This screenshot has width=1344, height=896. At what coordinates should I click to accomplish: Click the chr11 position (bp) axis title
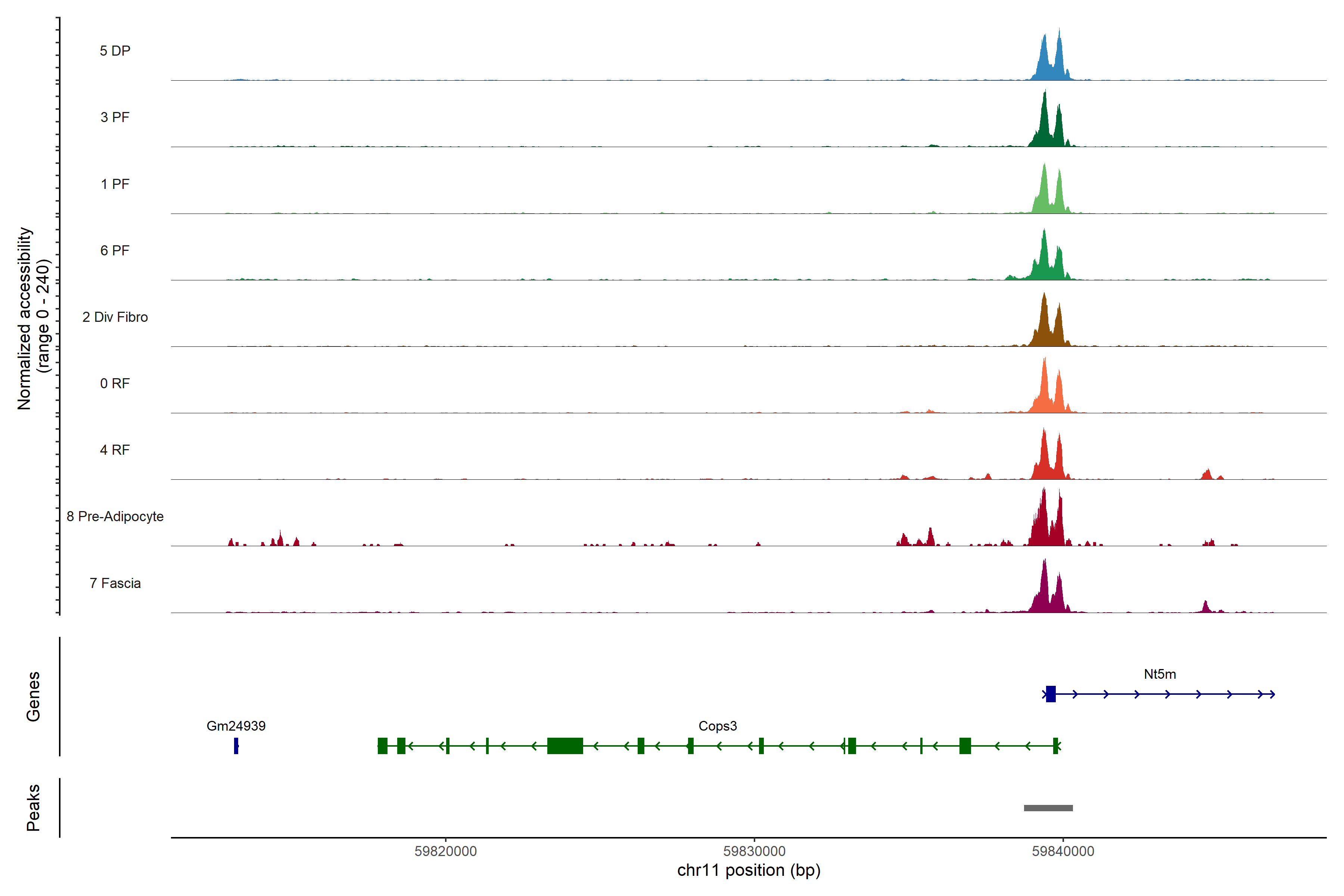click(749, 870)
